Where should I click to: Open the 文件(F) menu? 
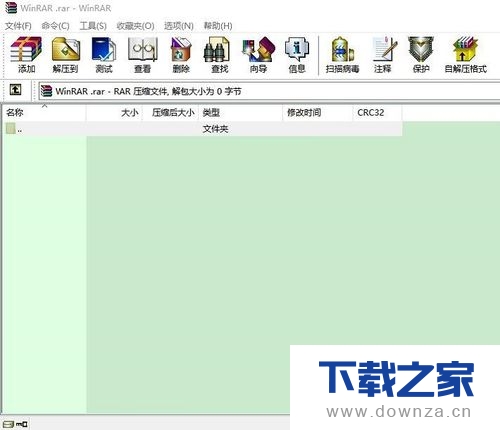(x=18, y=26)
